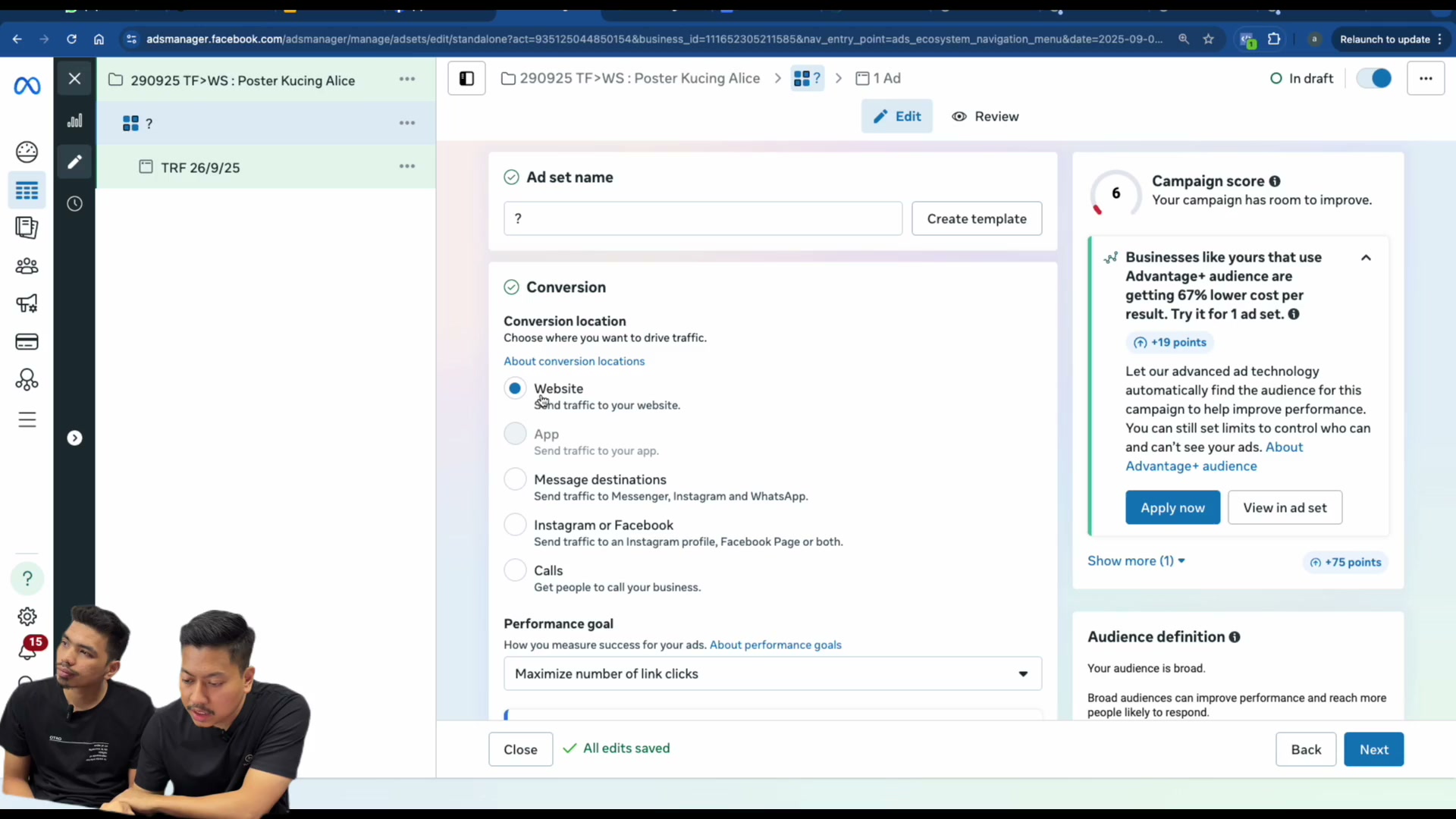Open the Meta logo home
1456x819 pixels.
point(27,86)
